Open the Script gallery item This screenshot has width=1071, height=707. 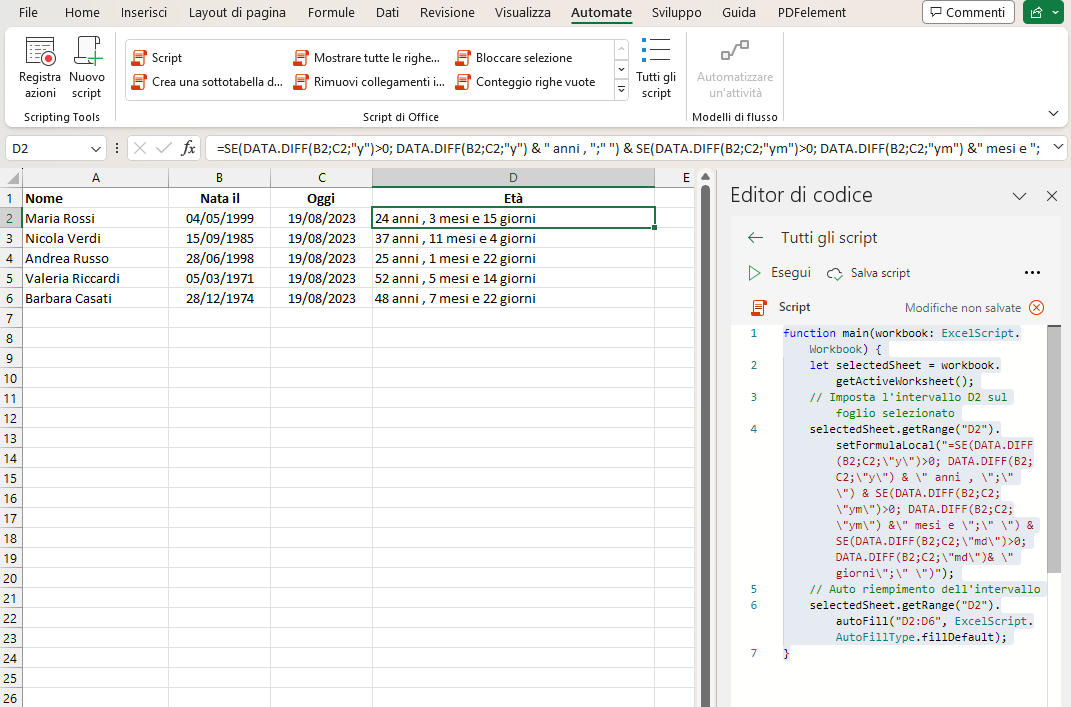point(157,58)
